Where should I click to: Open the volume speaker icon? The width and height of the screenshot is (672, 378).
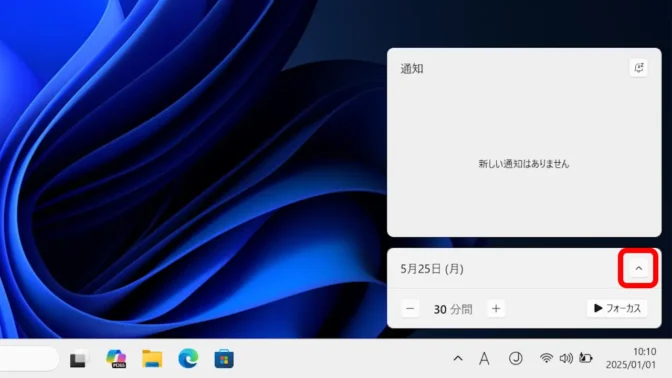[566, 358]
